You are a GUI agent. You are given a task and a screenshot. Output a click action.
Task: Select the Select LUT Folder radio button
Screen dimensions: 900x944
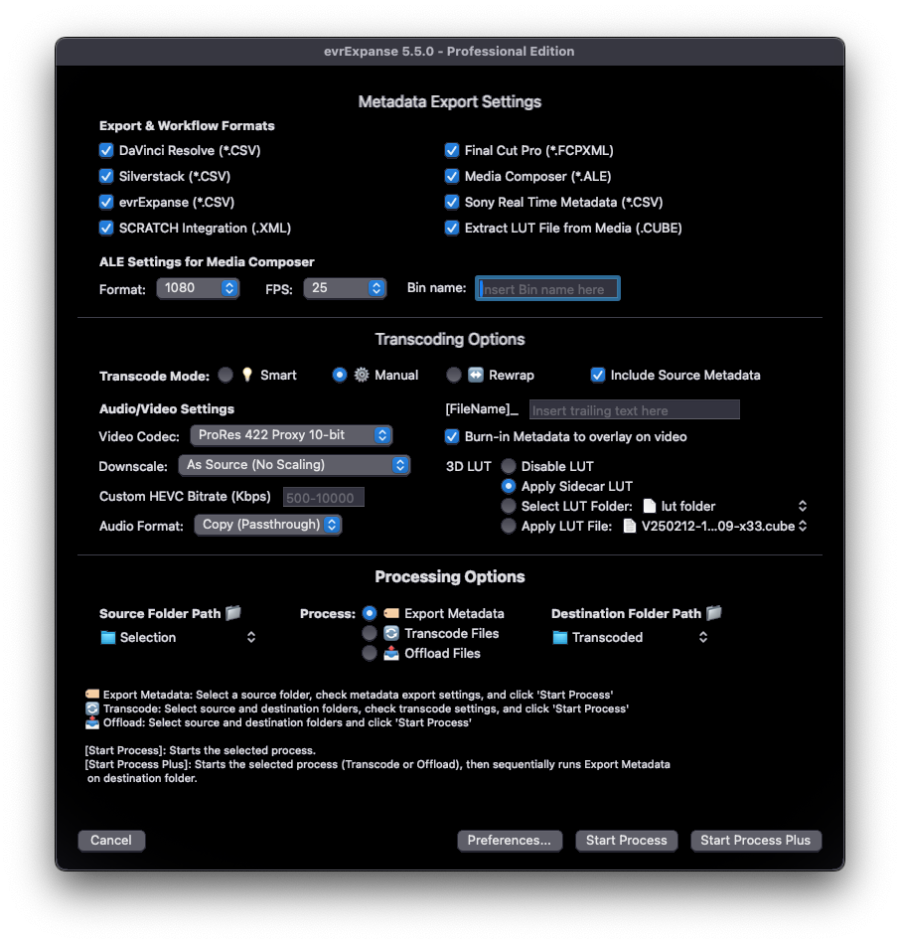[509, 506]
